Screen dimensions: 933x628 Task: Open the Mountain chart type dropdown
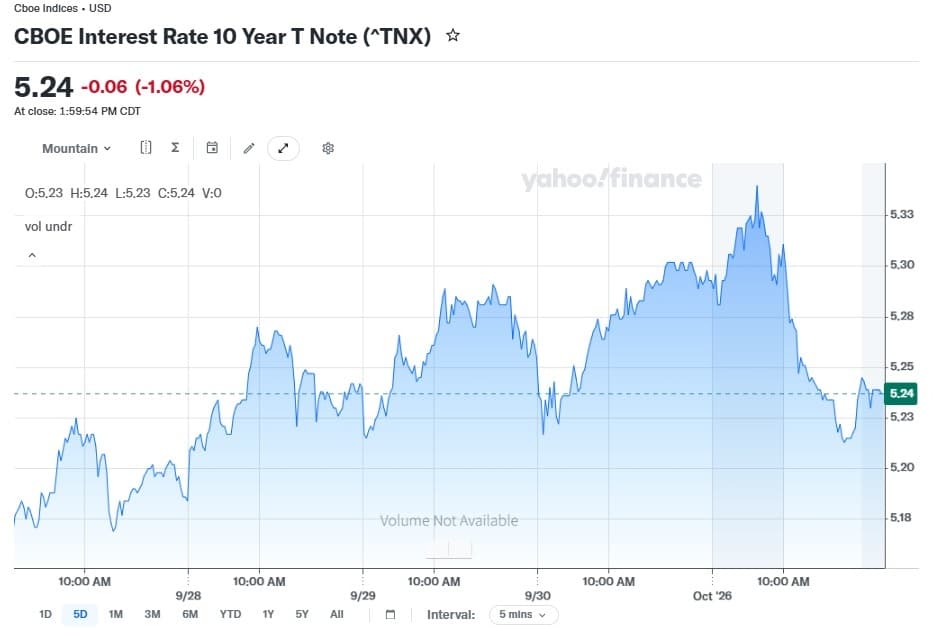click(x=76, y=148)
